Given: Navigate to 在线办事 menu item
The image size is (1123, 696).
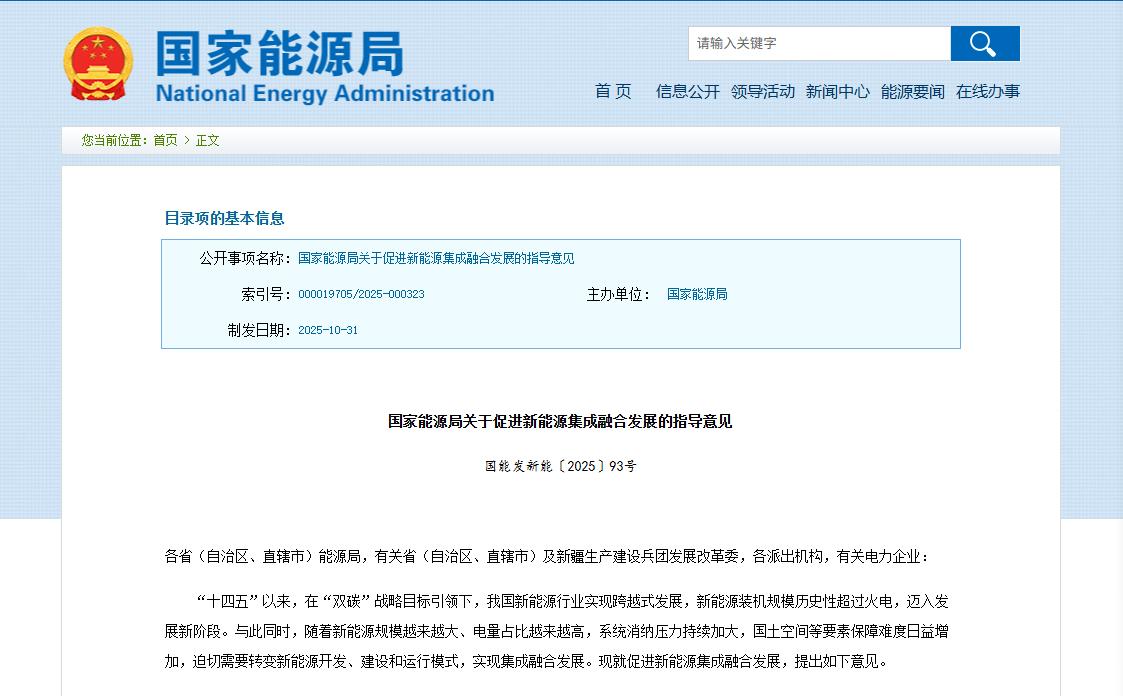Looking at the screenshot, I should tap(987, 91).
